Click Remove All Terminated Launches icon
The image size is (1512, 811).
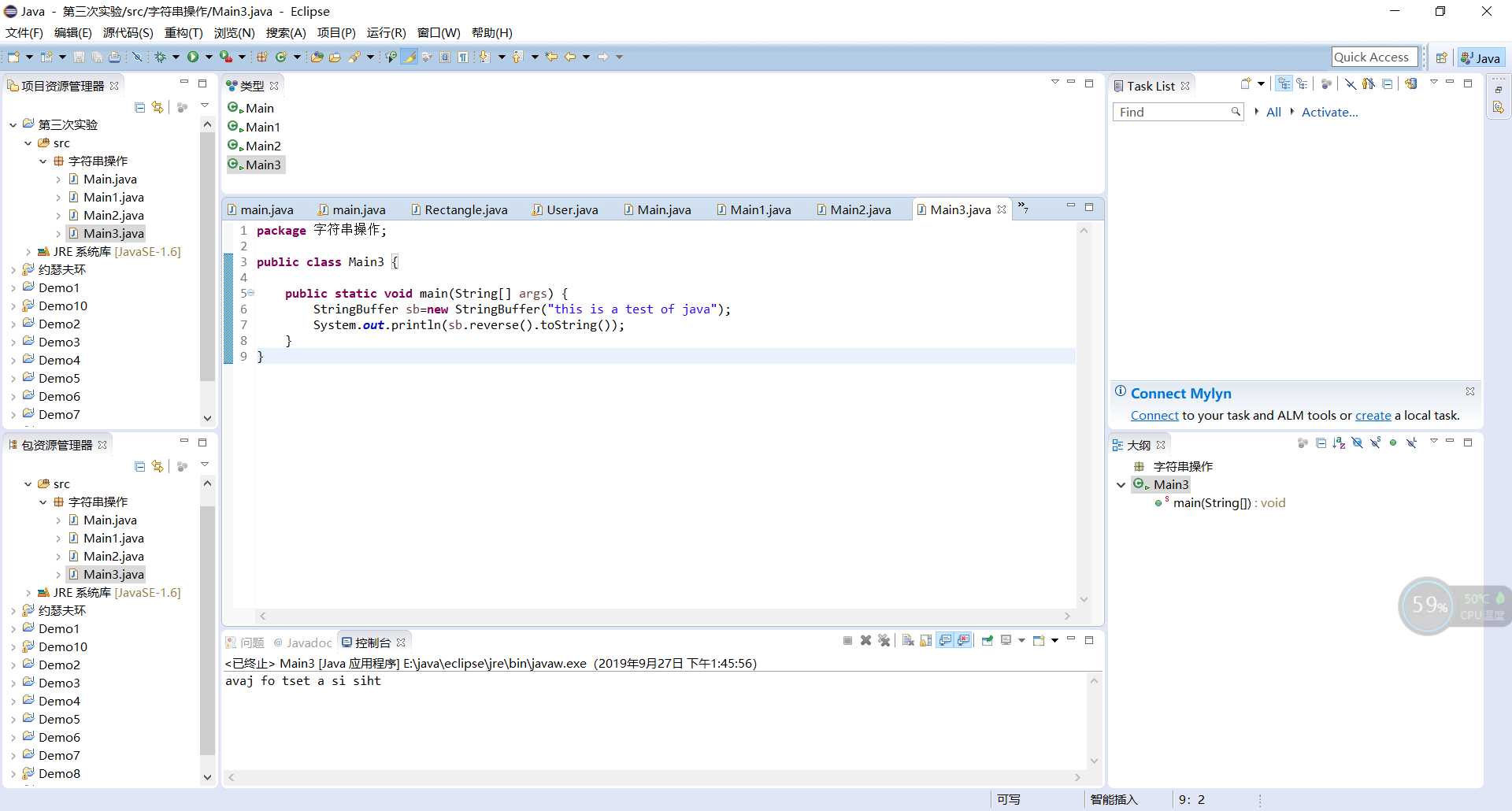tap(884, 641)
